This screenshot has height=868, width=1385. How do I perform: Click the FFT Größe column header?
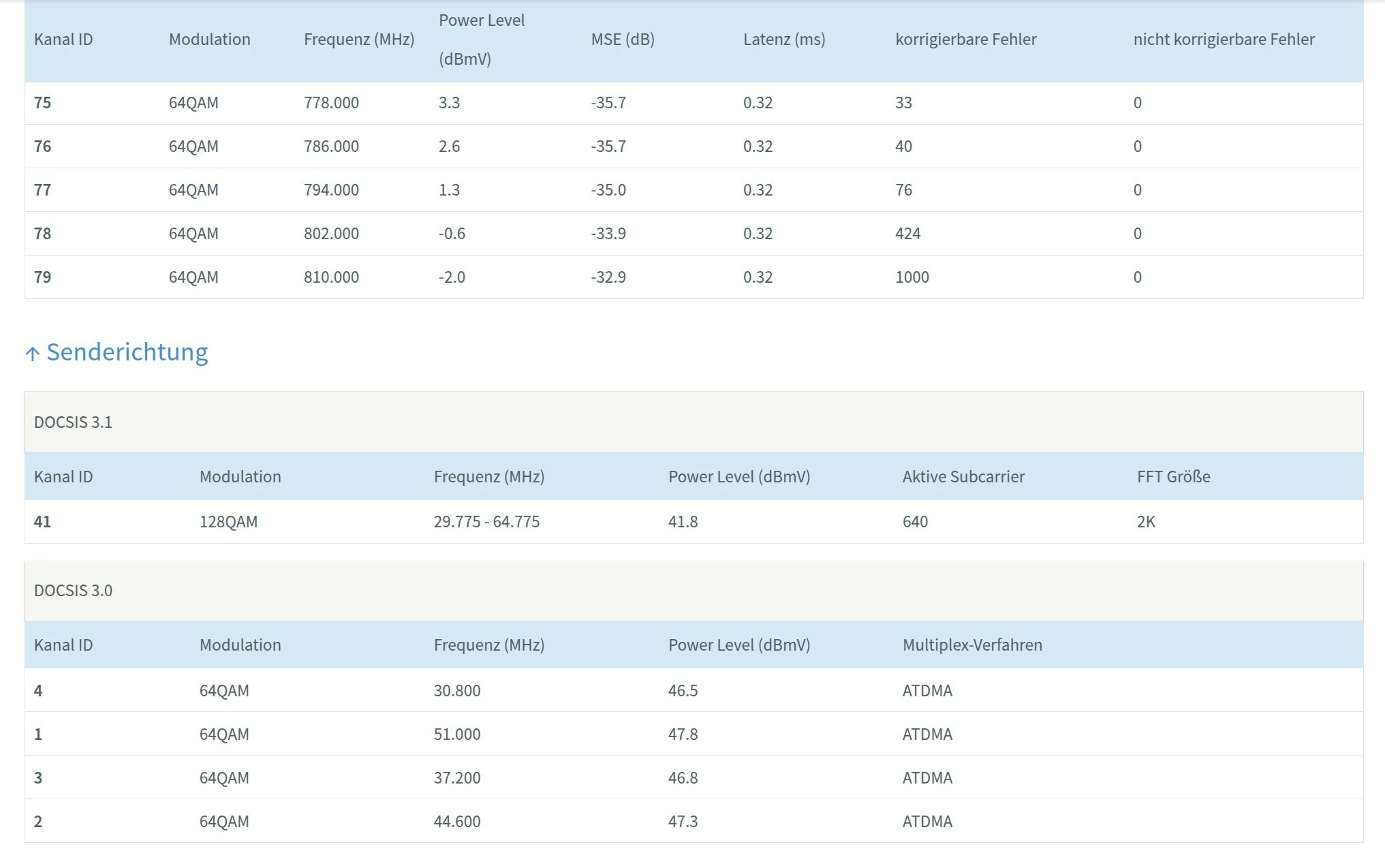[x=1173, y=477]
